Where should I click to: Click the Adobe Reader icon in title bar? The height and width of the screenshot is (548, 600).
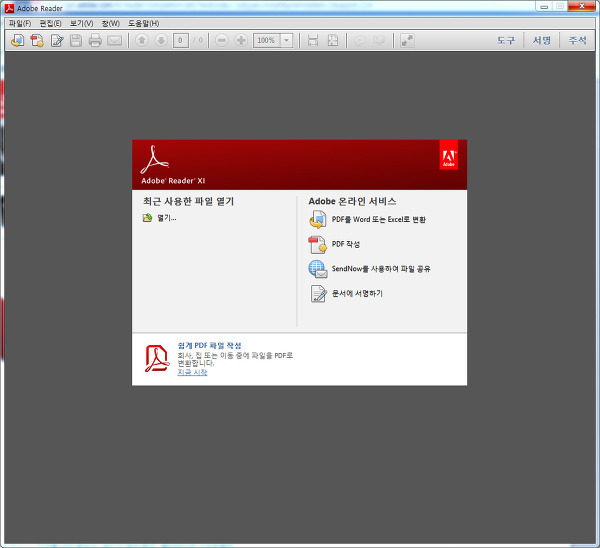[x=9, y=8]
